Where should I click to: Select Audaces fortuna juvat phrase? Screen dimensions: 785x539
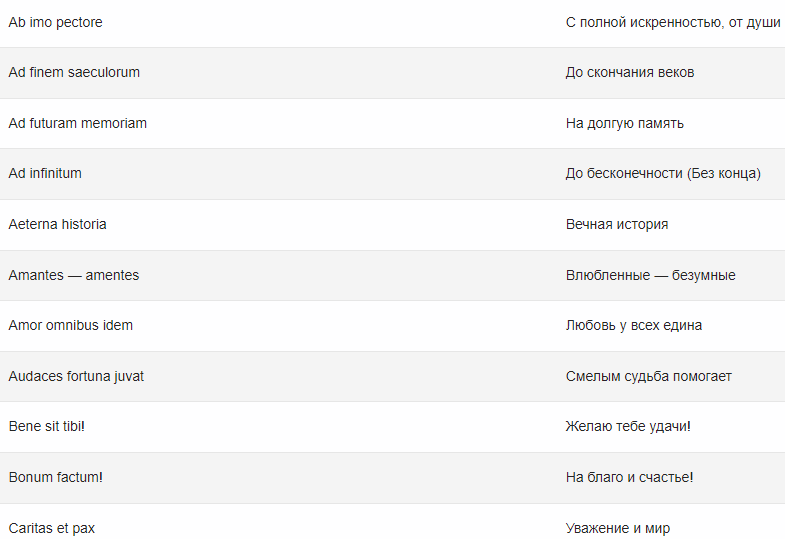(76, 376)
